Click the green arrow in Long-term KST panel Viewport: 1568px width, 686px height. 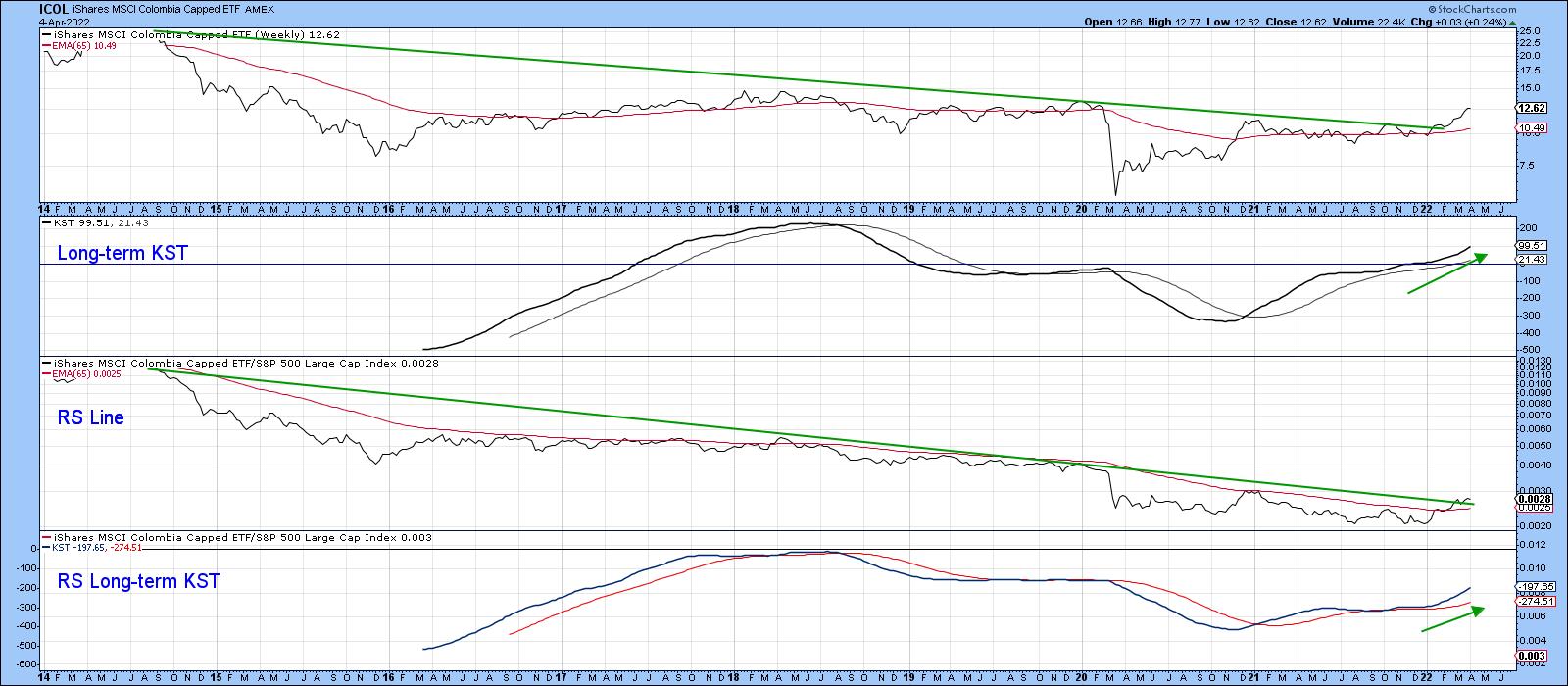(1446, 273)
